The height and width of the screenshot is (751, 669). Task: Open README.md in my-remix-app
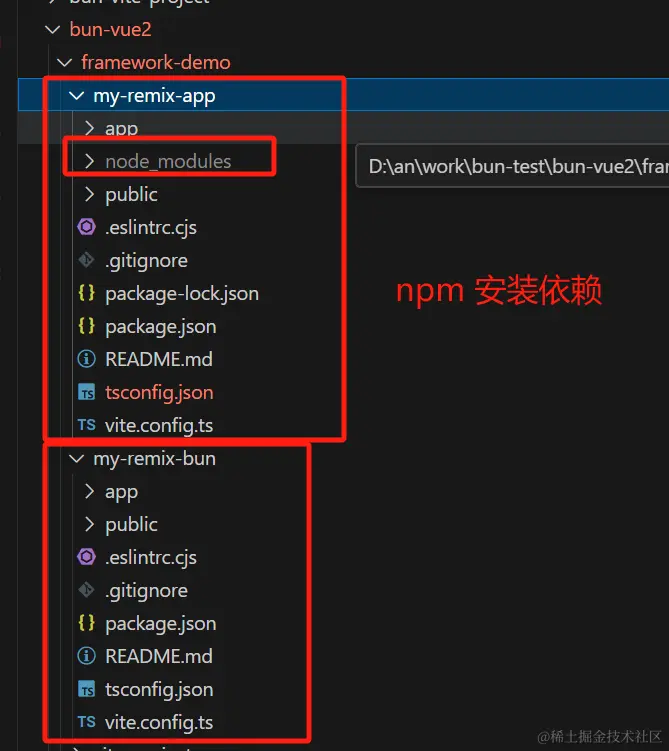159,359
